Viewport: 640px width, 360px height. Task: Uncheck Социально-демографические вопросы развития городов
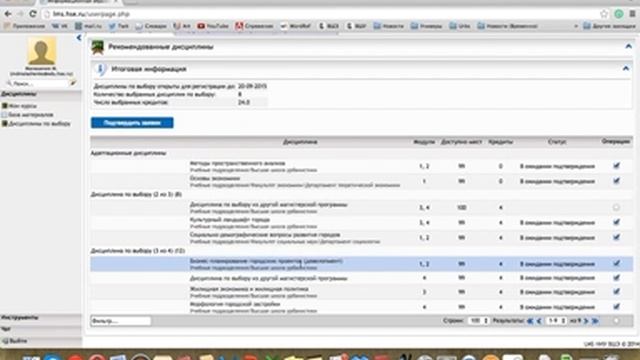click(x=616, y=237)
